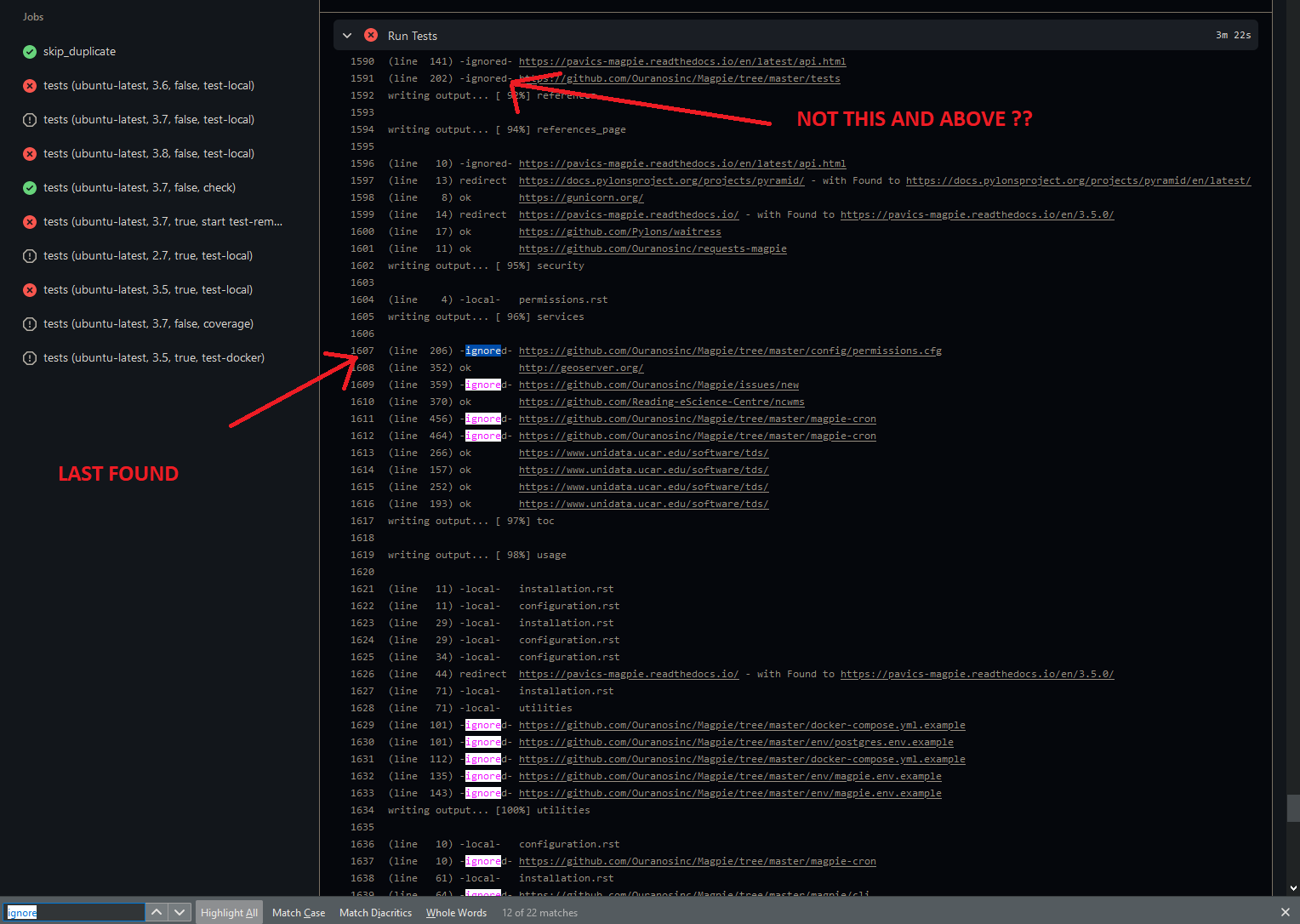Go to next find match arrow
This screenshot has width=1300, height=924.
(x=179, y=912)
